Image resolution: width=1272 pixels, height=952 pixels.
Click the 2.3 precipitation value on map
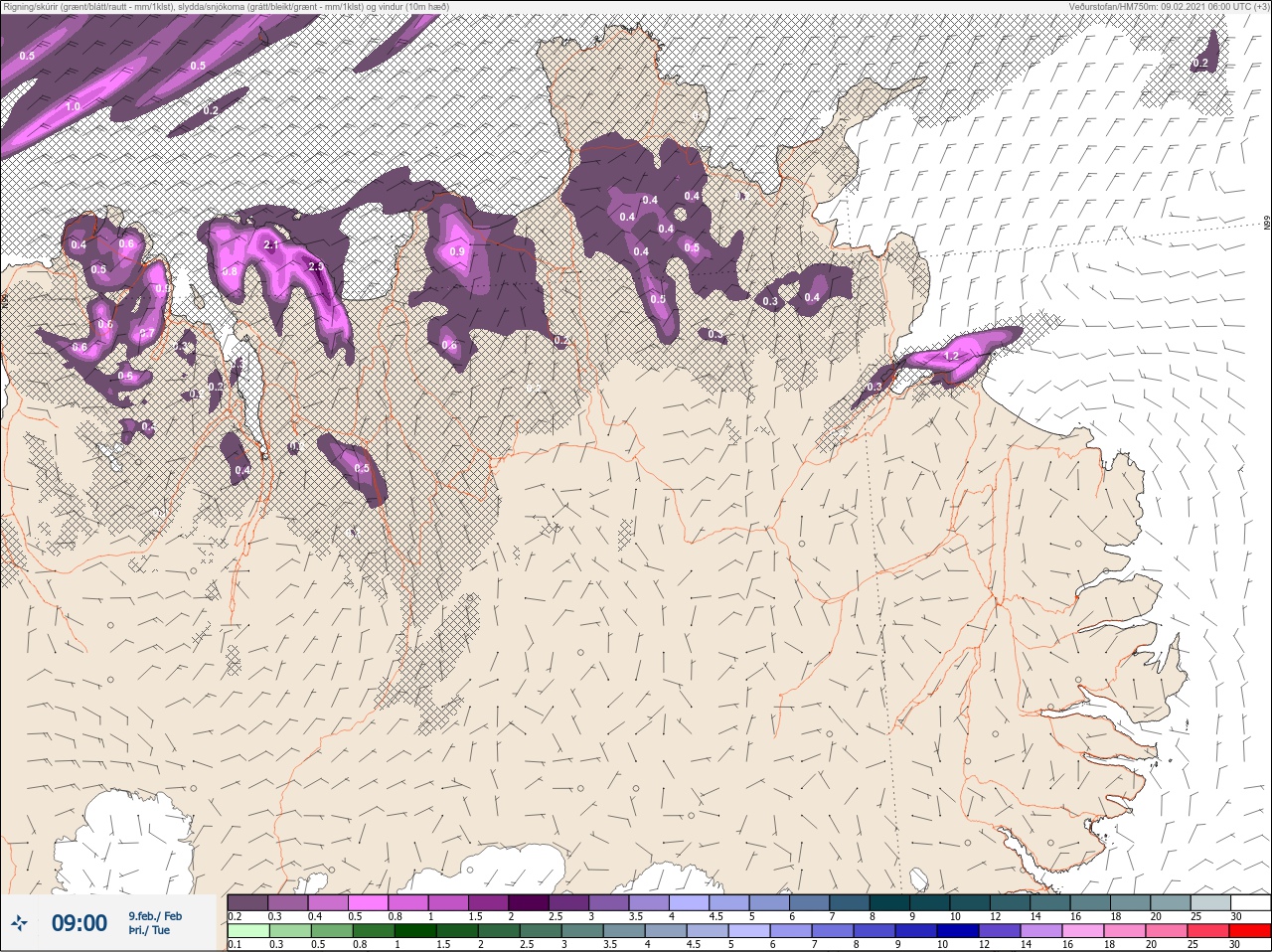point(317,266)
